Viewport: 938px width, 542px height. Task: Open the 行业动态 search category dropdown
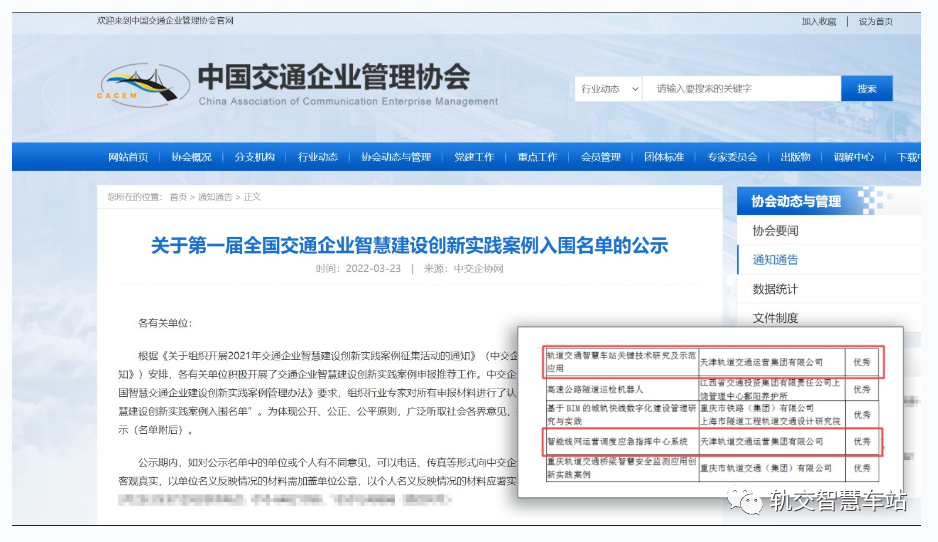[x=608, y=89]
